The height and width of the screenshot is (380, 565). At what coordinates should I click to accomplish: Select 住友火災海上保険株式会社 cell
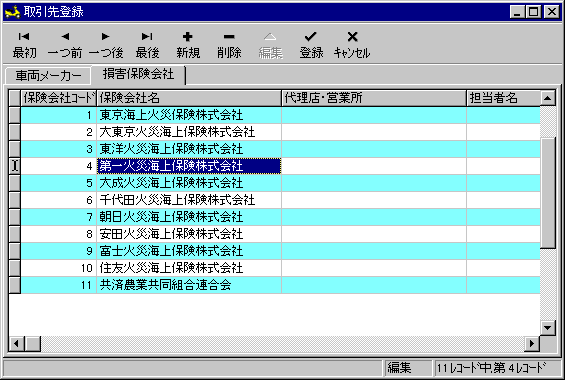pyautogui.click(x=189, y=268)
